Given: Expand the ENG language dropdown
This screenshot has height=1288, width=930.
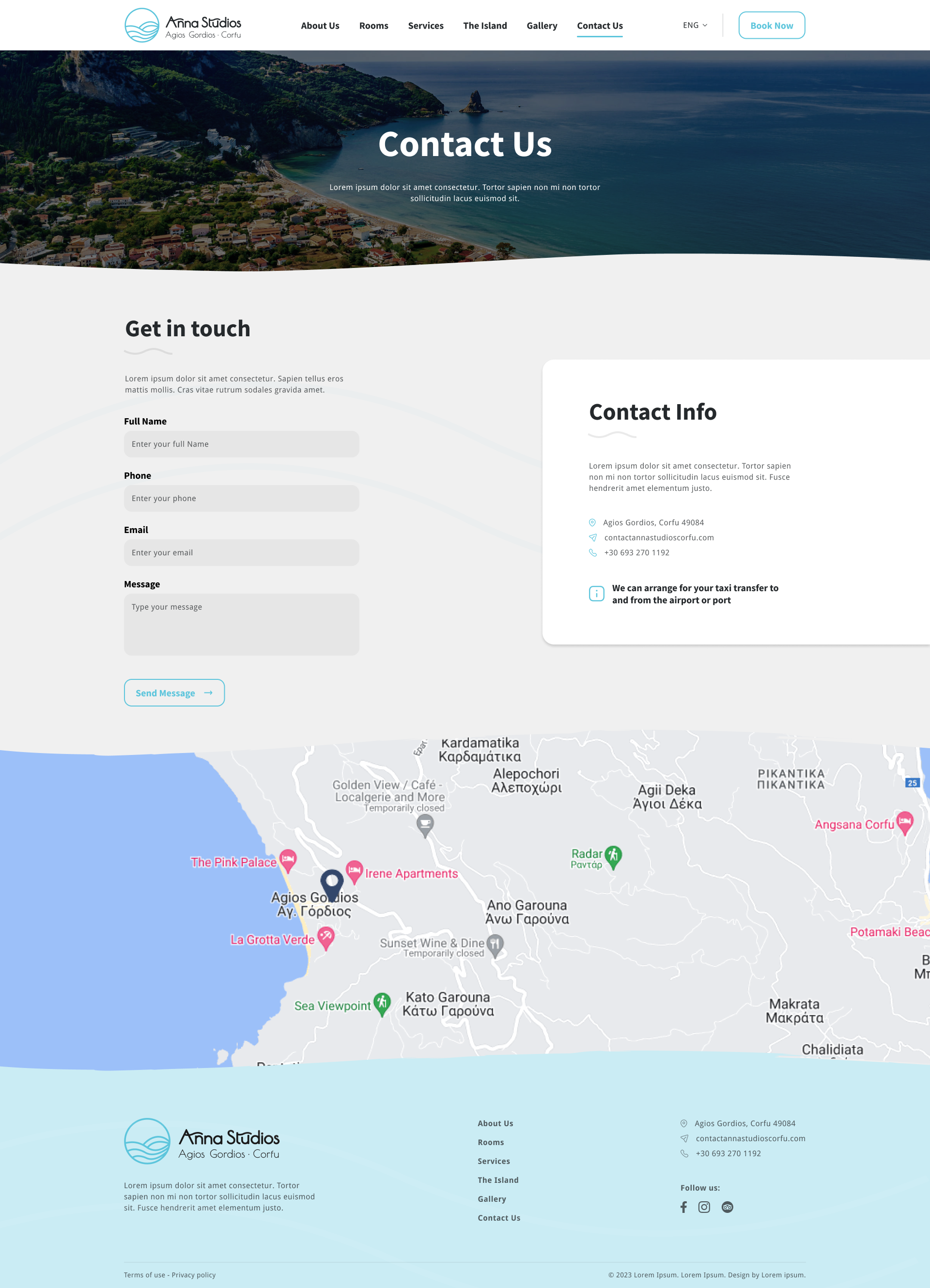Looking at the screenshot, I should tap(695, 25).
